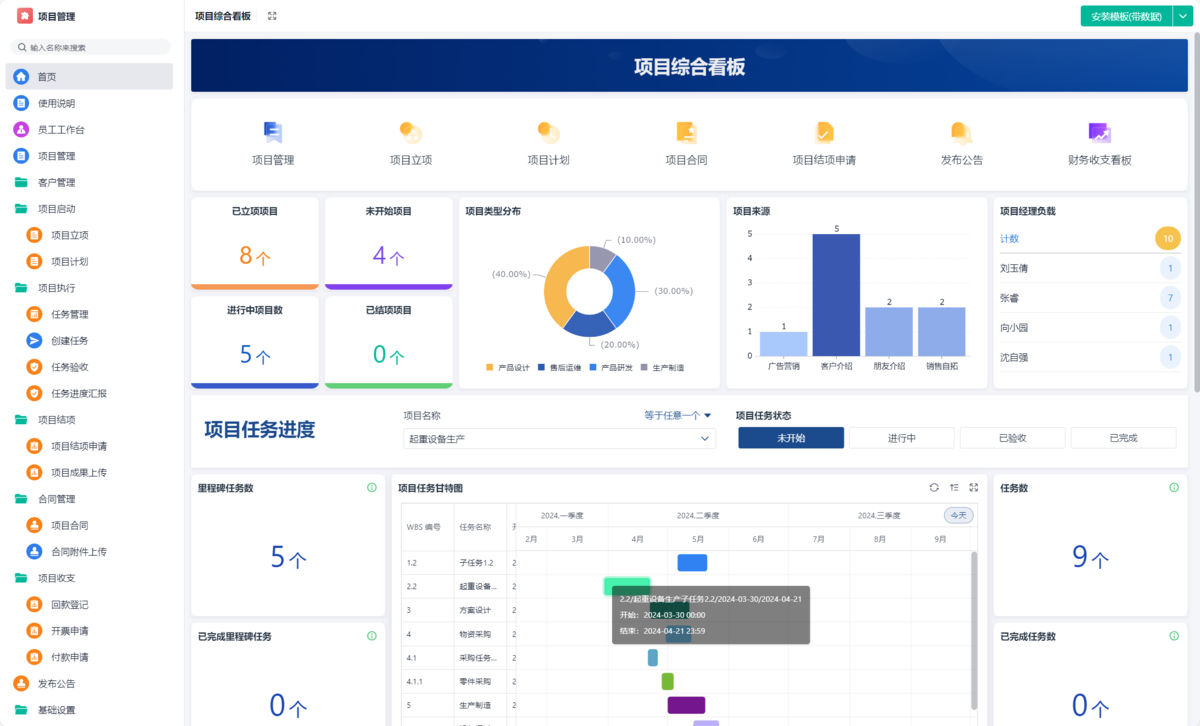The height and width of the screenshot is (726, 1200).
Task: Click the 项目合同 dashboard shortcut icon
Action: coord(686,133)
